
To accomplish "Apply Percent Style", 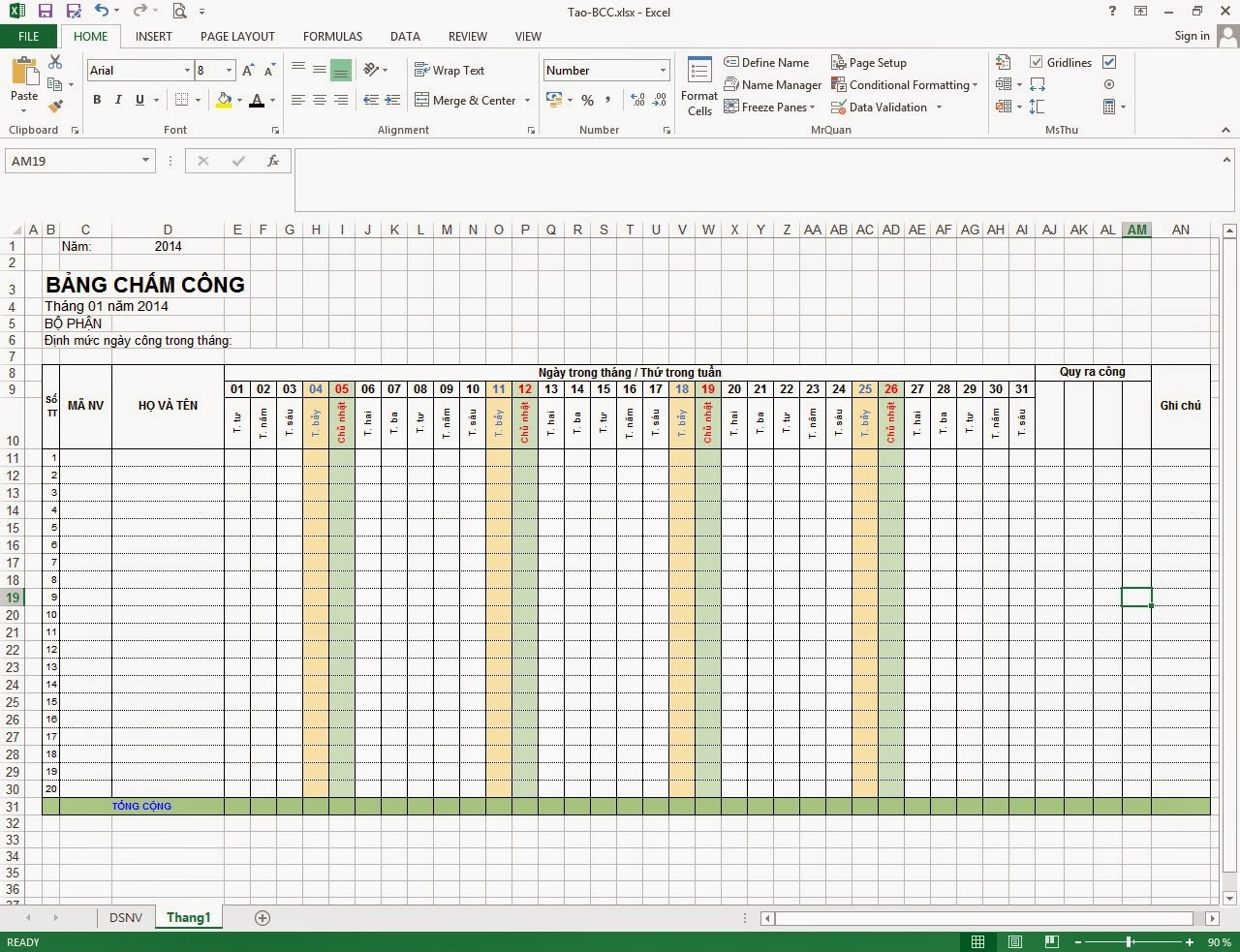I will click(x=587, y=101).
